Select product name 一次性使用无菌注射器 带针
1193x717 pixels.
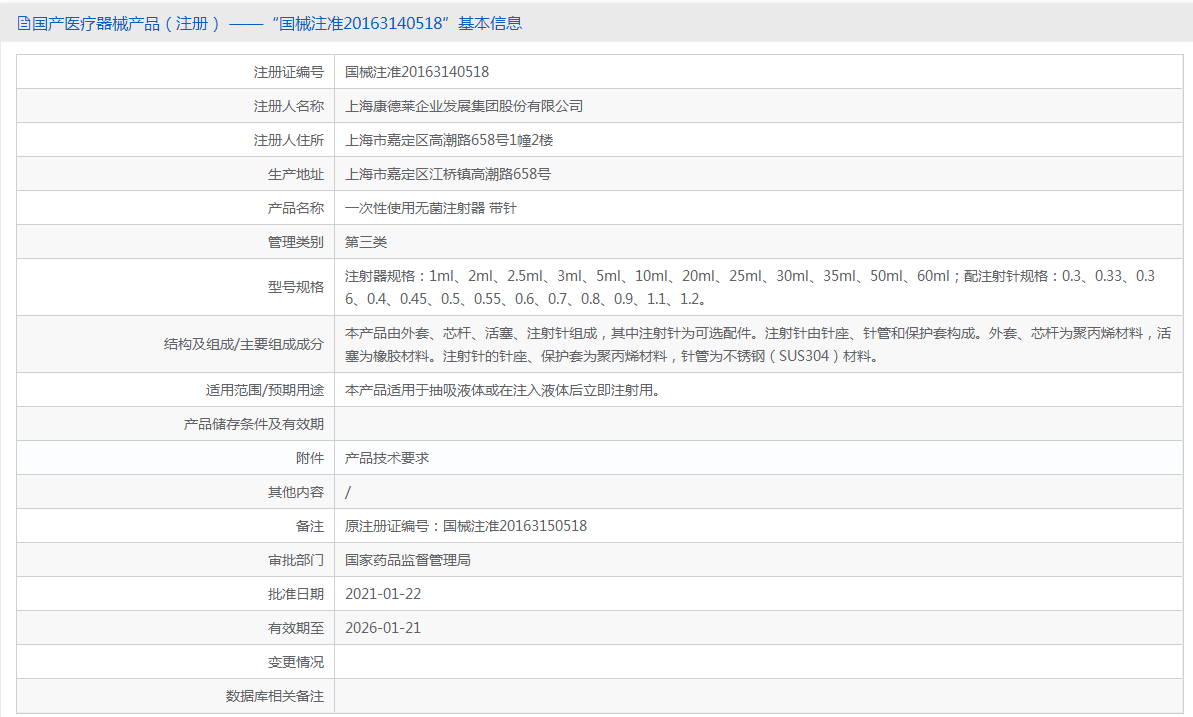(431, 209)
